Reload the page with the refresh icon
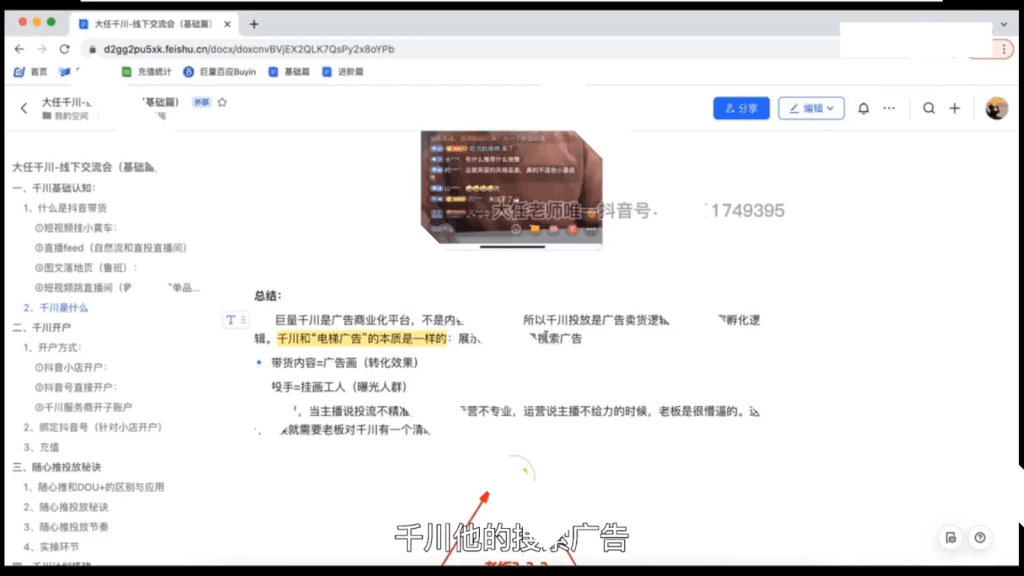Screen dimensions: 1024x576 [64, 49]
